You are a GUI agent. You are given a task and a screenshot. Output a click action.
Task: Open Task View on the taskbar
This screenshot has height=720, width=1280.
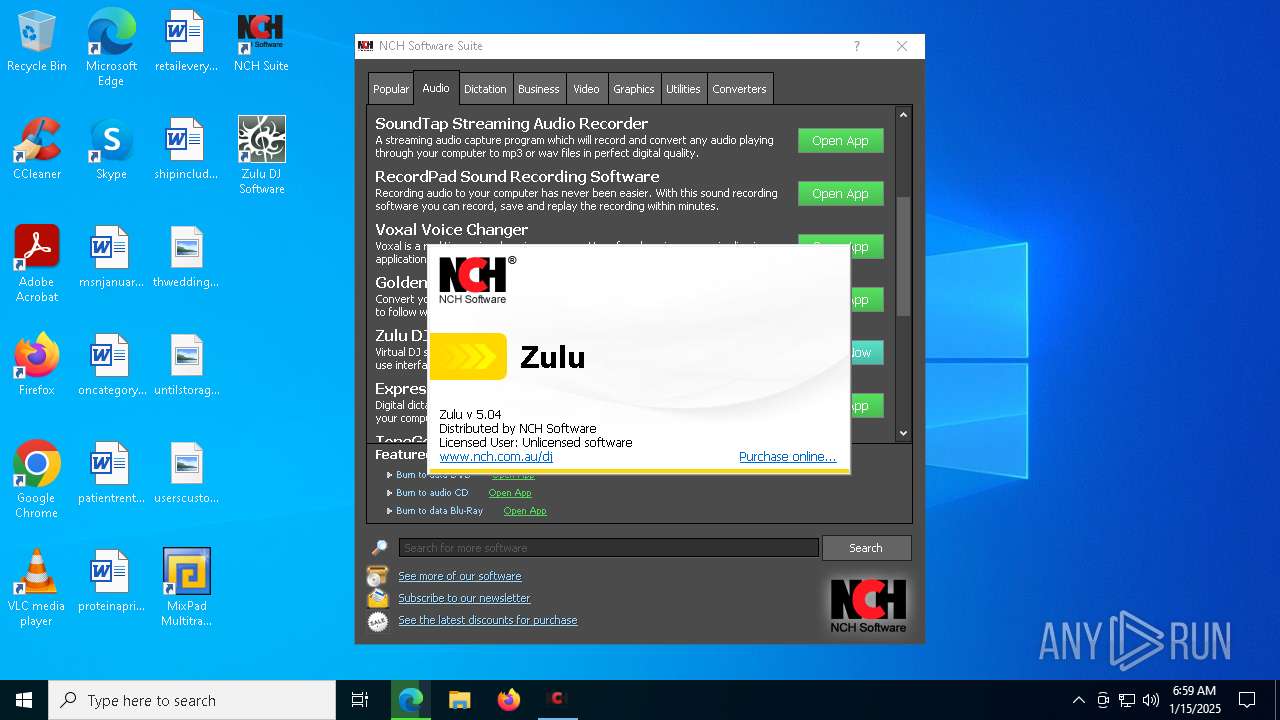pyautogui.click(x=360, y=700)
